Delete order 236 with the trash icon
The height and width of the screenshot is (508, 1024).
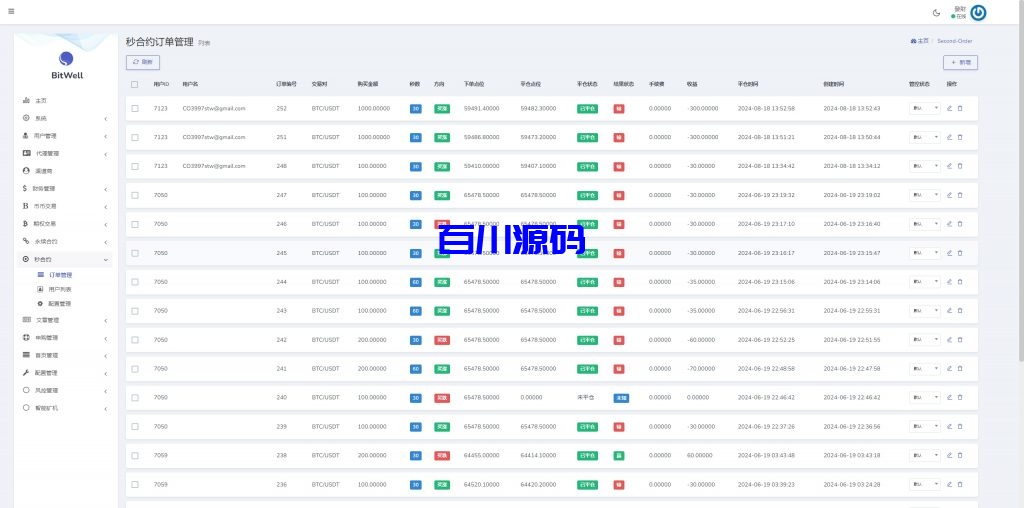[x=960, y=484]
